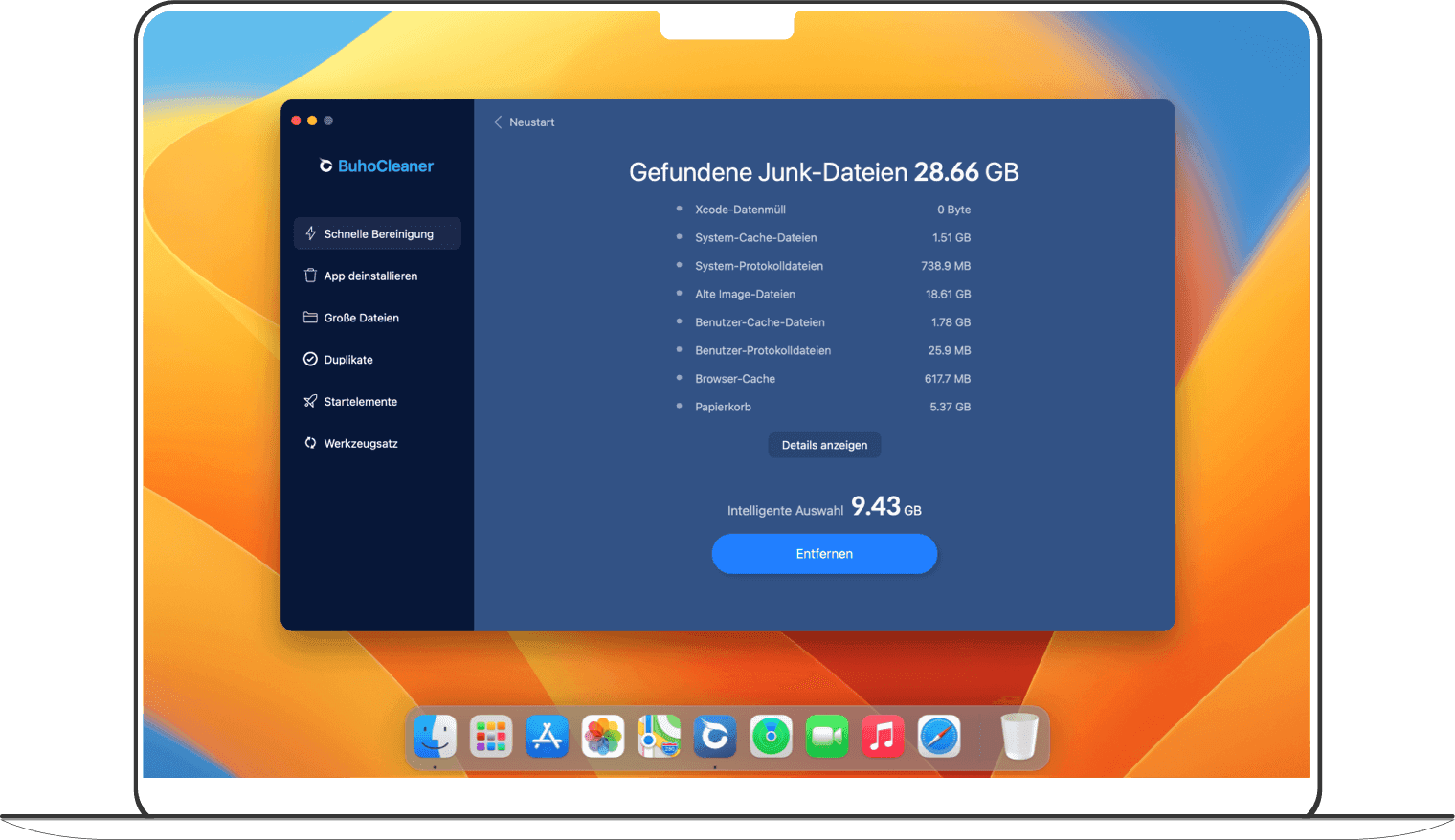This screenshot has height=840, width=1455.
Task: Open Safari from the Dock
Action: (939, 737)
